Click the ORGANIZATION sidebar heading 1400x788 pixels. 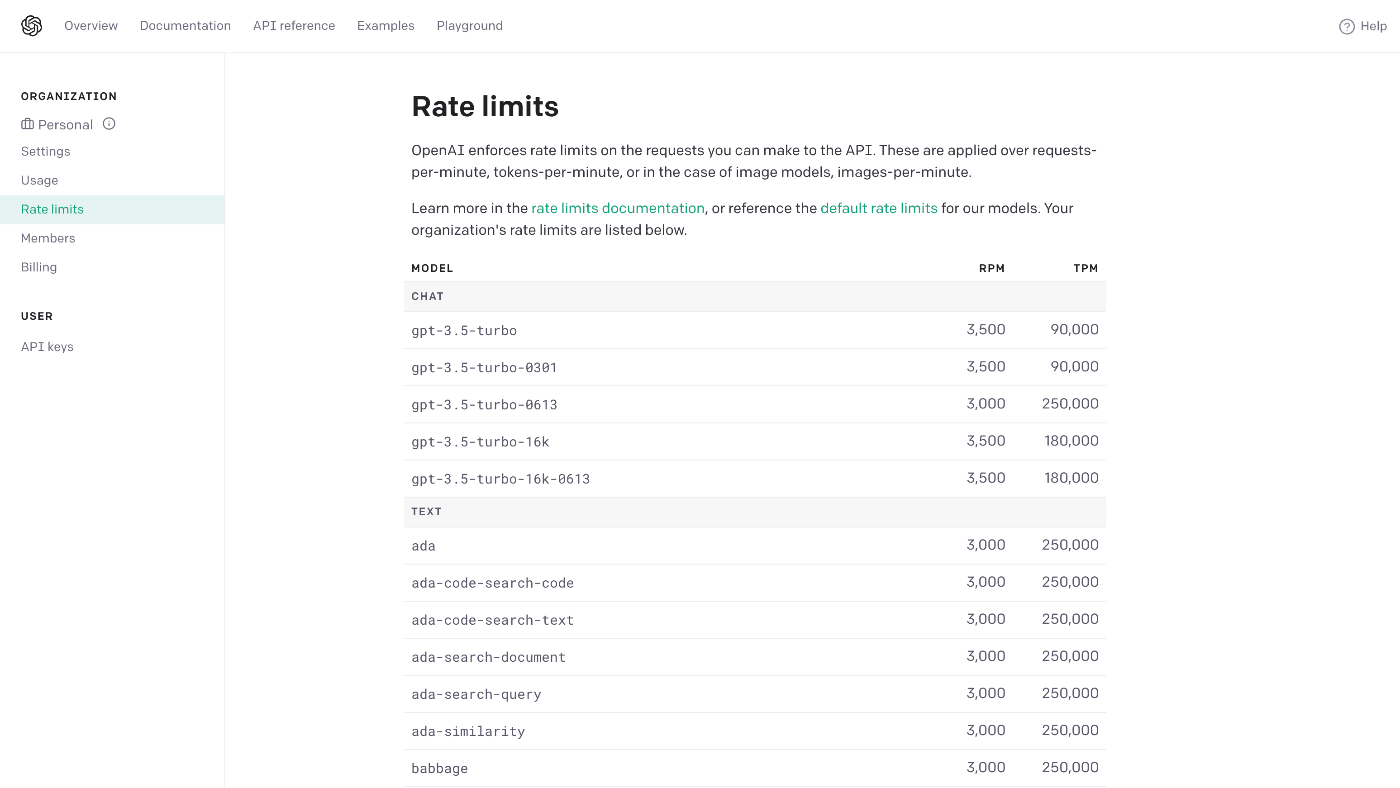(x=69, y=97)
